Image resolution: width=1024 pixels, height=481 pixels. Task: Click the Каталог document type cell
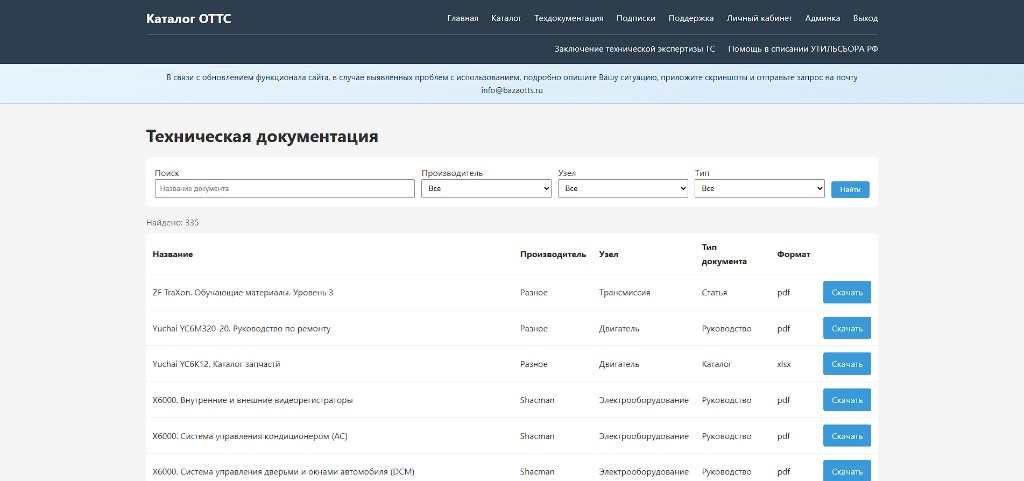coord(716,364)
